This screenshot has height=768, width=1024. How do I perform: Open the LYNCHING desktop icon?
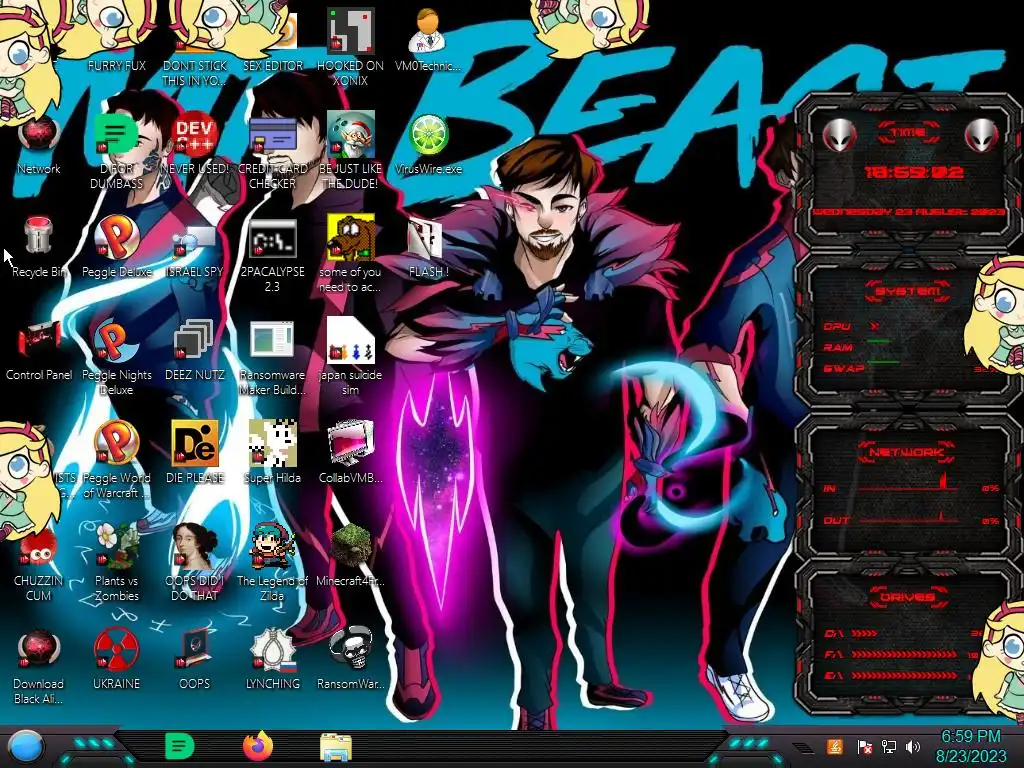(x=273, y=660)
